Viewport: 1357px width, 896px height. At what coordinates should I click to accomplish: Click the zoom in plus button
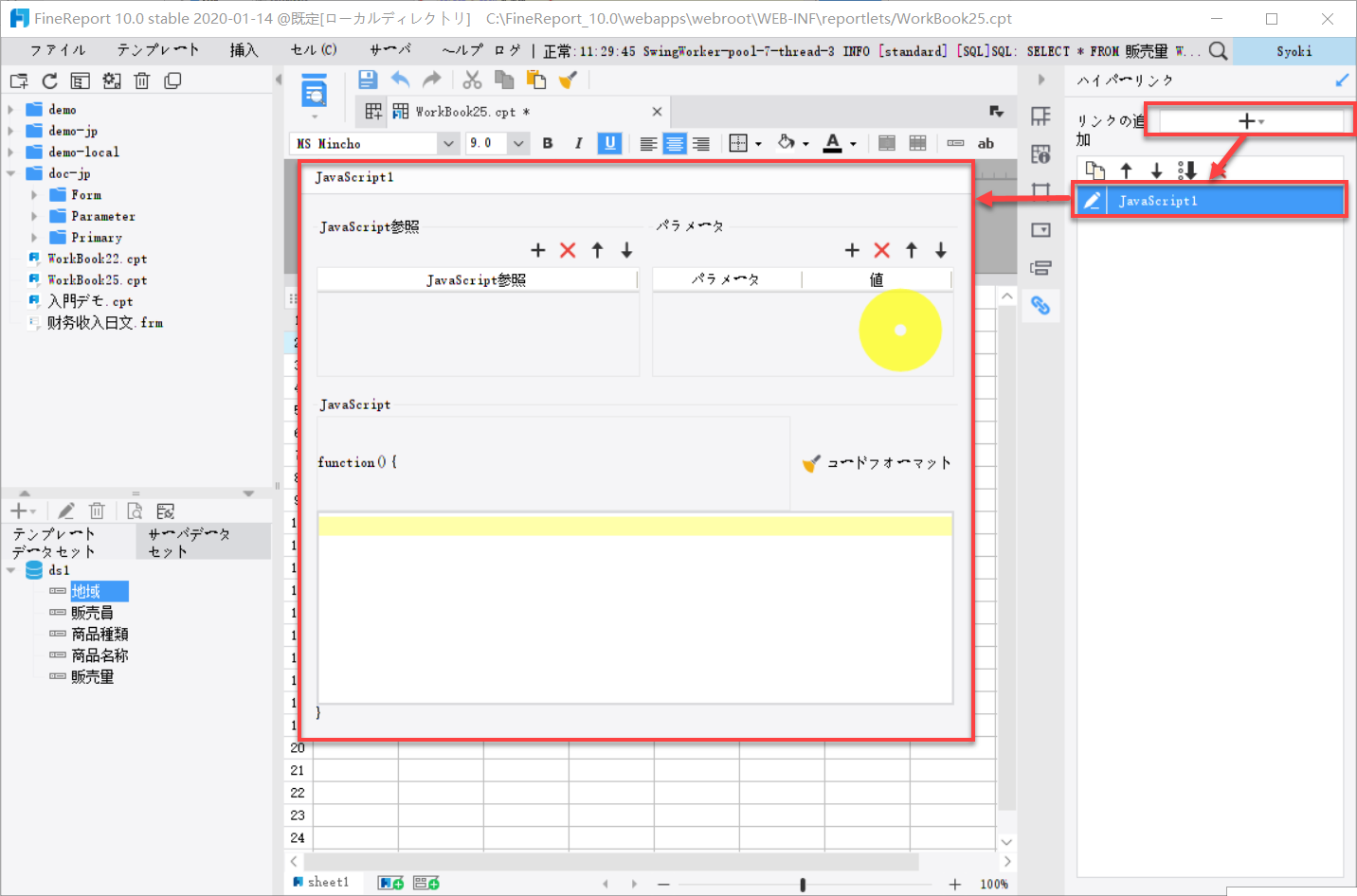pyautogui.click(x=954, y=885)
